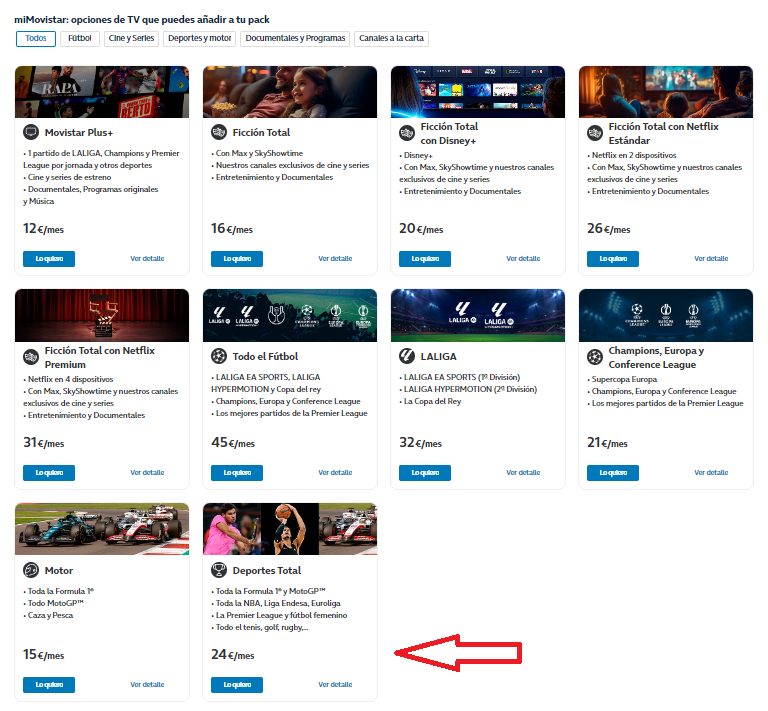Click the steering wheel icon beside Motor
This screenshot has height=711, width=768.
tap(31, 570)
